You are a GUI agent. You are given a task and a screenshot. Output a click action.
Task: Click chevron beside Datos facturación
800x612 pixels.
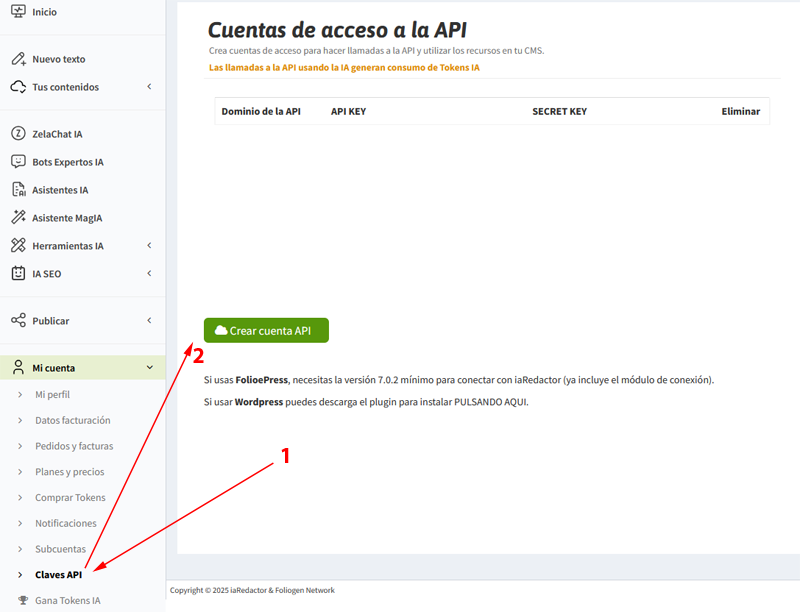click(x=20, y=420)
